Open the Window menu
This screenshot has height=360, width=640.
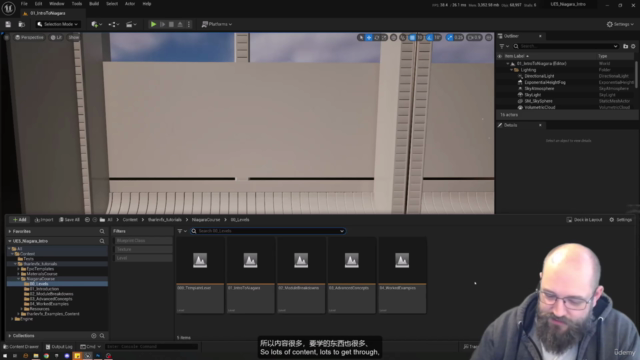pos(57,4)
